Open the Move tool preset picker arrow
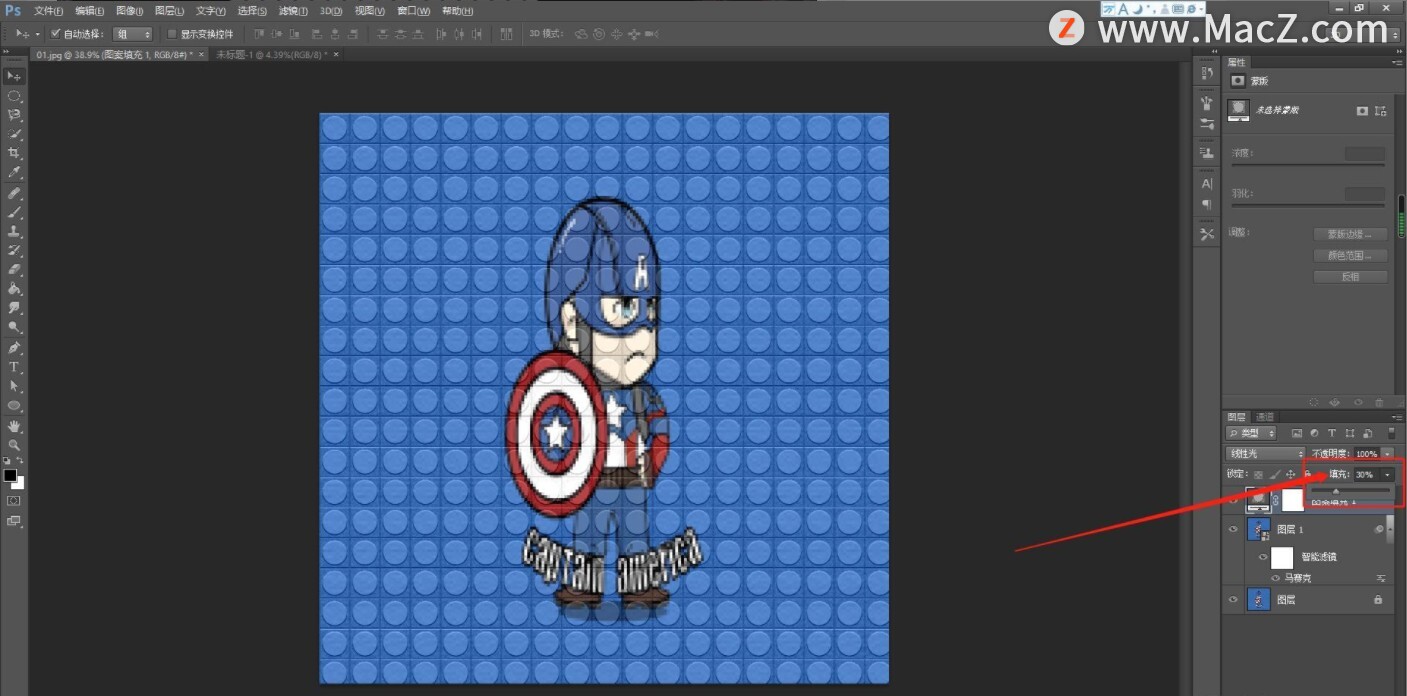This screenshot has width=1407, height=696. (38, 34)
